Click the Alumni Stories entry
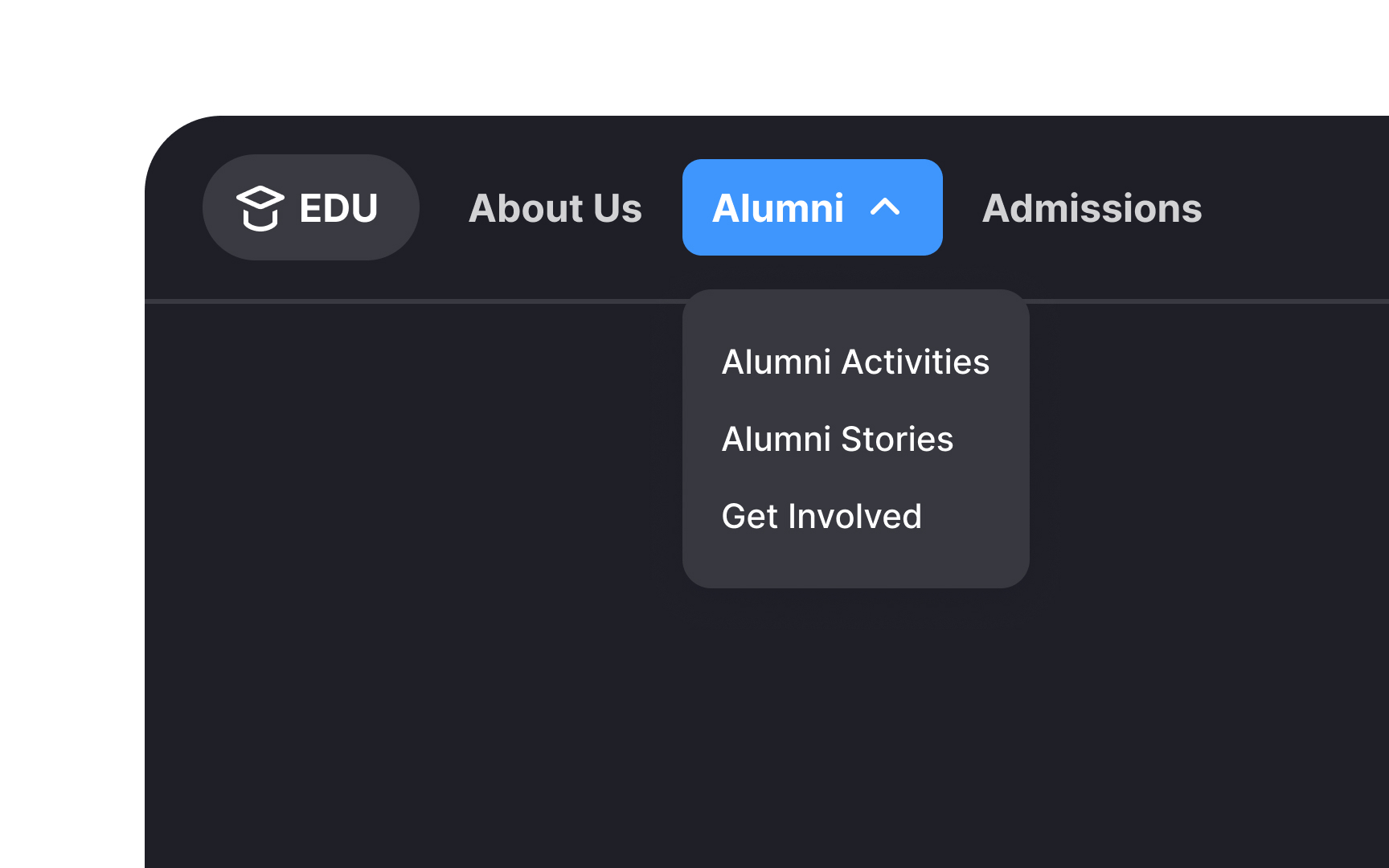 (837, 439)
